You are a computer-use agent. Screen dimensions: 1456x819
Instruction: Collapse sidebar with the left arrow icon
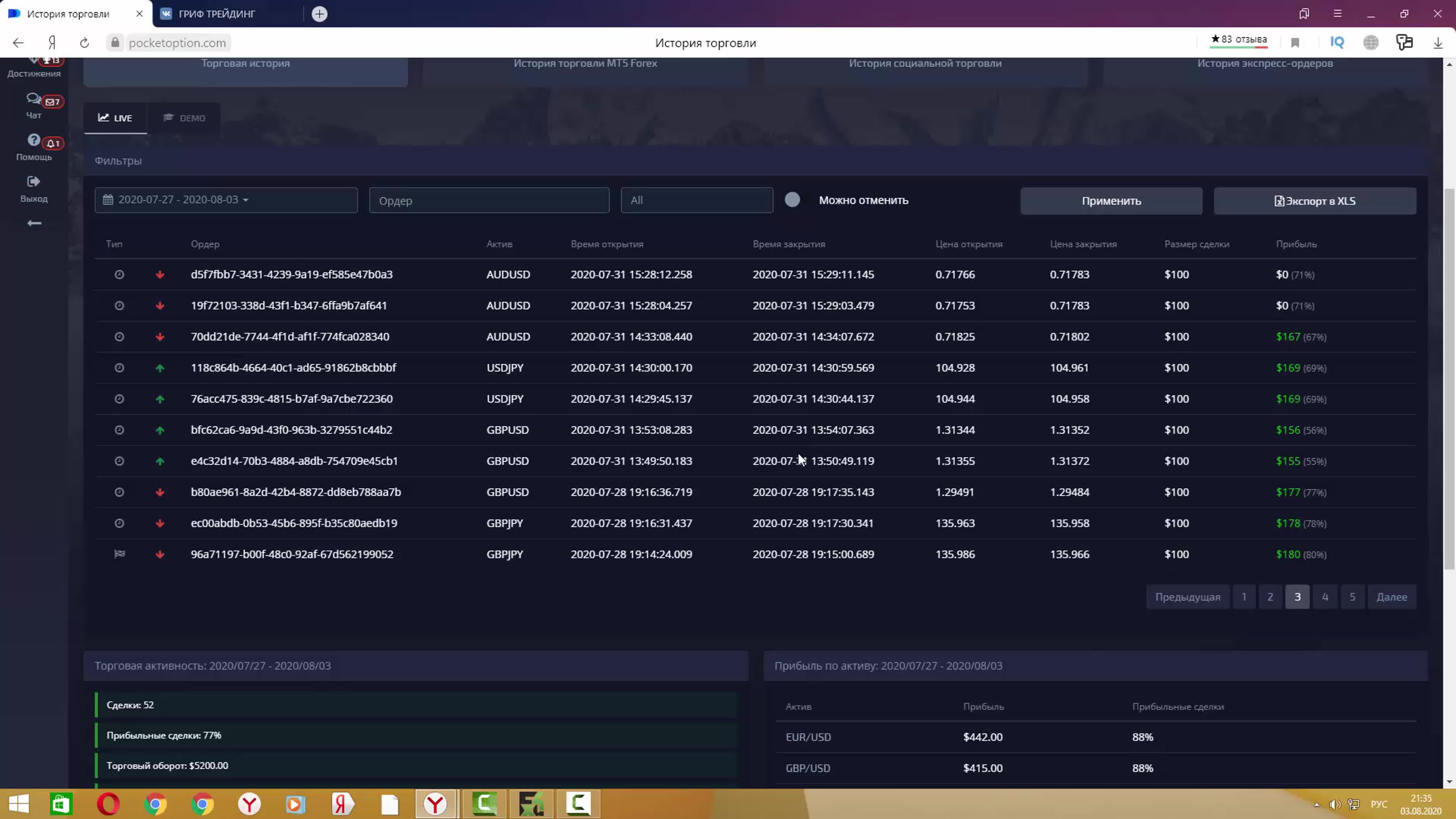(34, 223)
